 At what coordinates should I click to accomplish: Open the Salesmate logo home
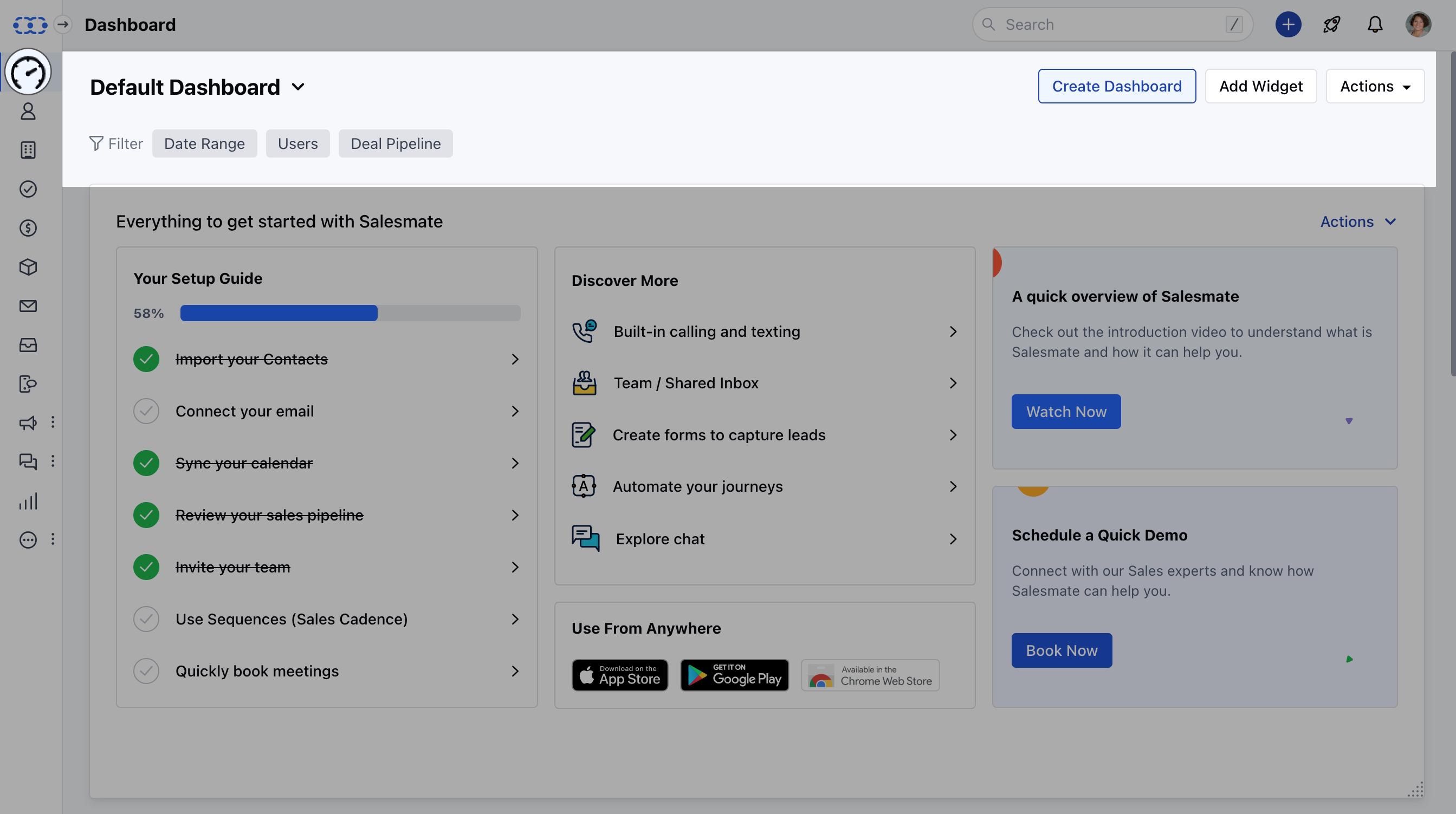(29, 25)
